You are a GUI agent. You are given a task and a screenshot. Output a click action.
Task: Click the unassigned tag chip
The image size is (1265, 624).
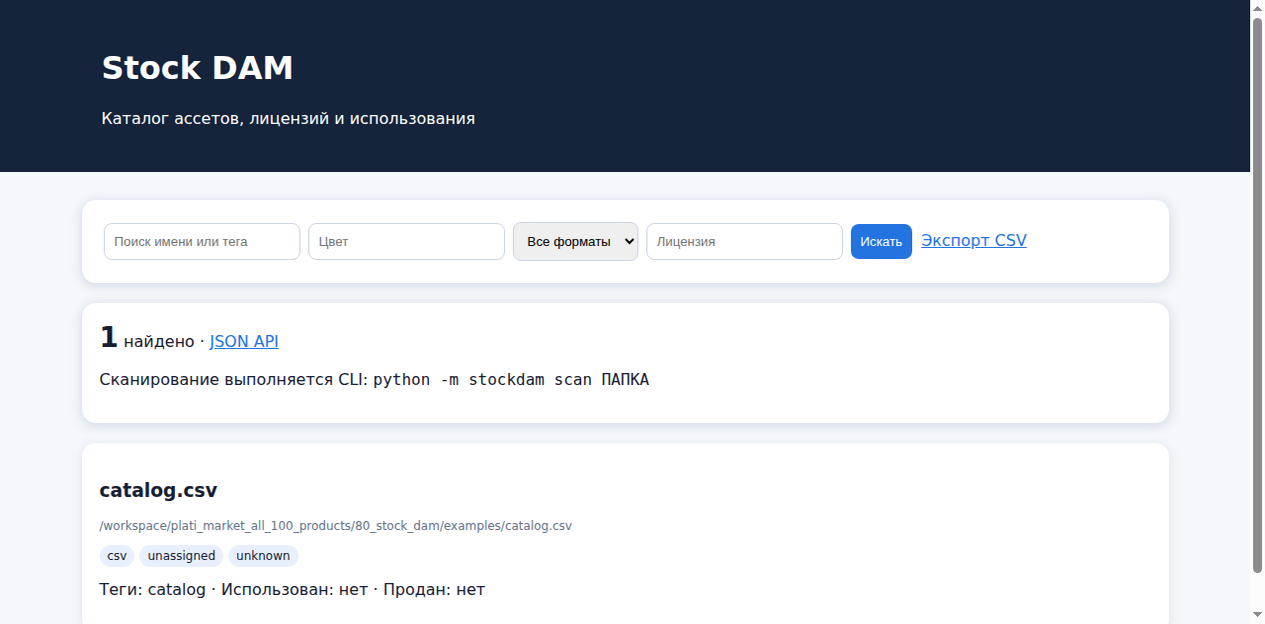[182, 556]
